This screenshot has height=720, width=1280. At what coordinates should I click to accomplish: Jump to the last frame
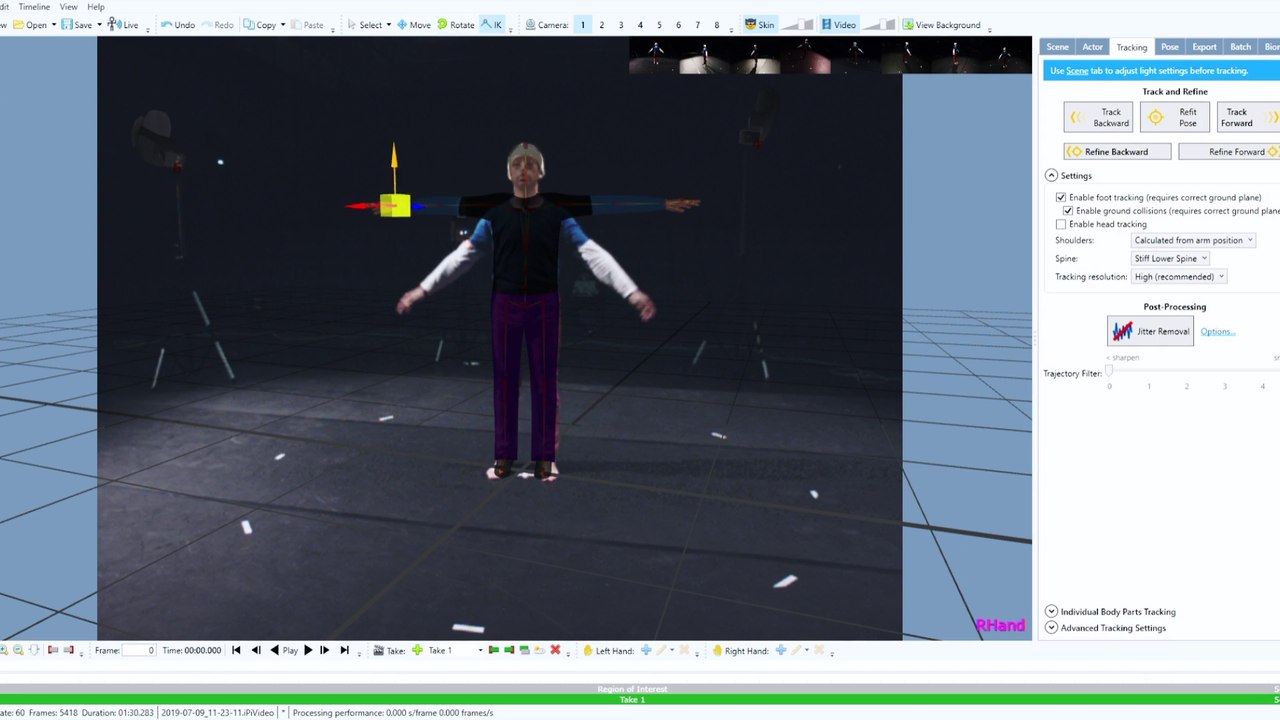point(345,650)
